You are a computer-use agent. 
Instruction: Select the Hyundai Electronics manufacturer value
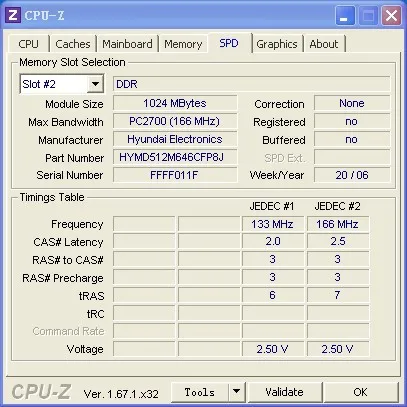pos(175,139)
